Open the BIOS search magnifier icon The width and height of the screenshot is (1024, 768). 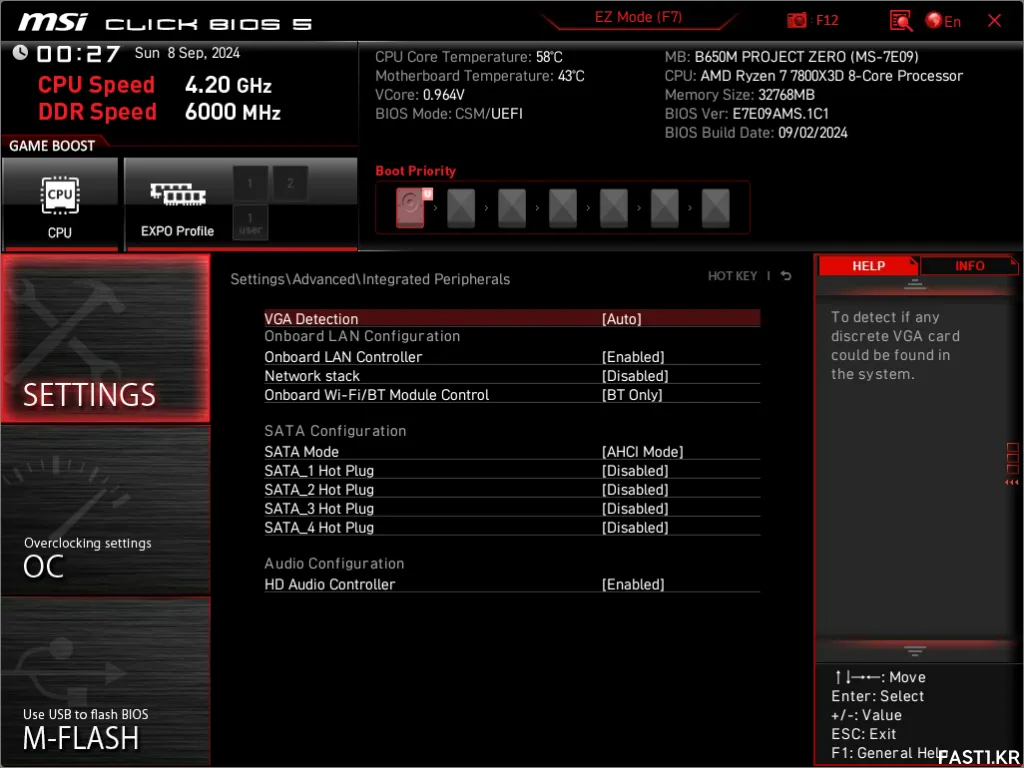coord(901,21)
